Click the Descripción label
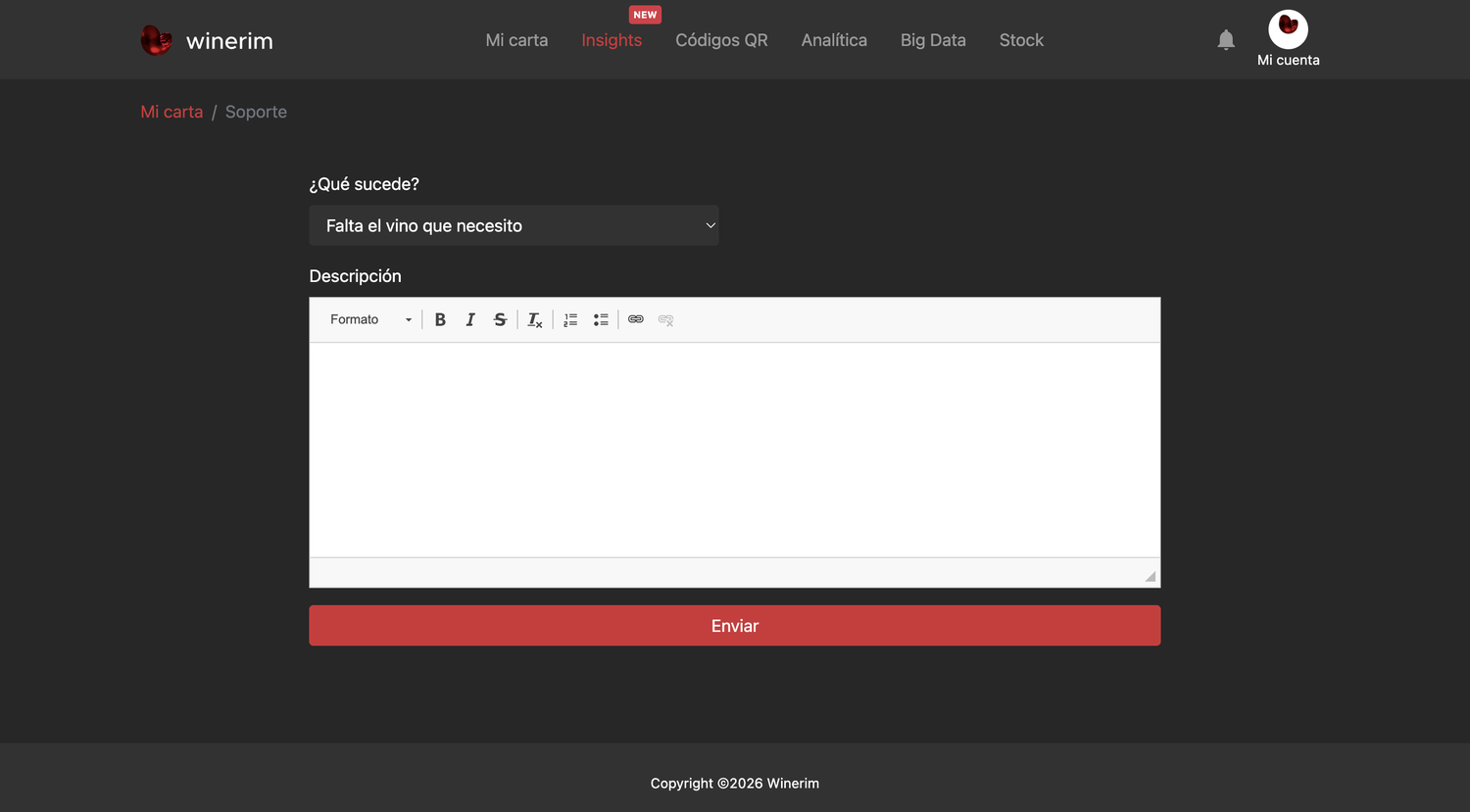Viewport: 1470px width, 812px height. [355, 276]
